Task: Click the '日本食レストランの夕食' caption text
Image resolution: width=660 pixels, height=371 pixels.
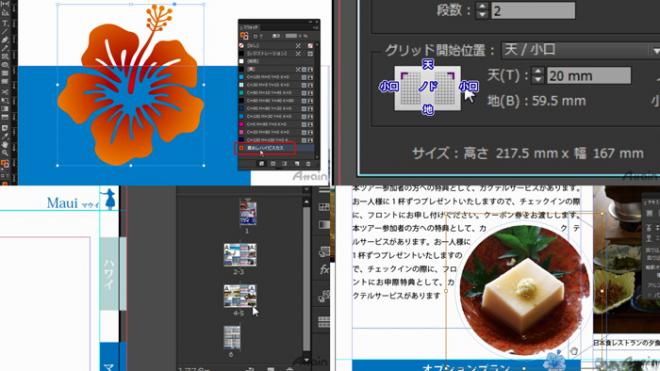Action: point(627,343)
